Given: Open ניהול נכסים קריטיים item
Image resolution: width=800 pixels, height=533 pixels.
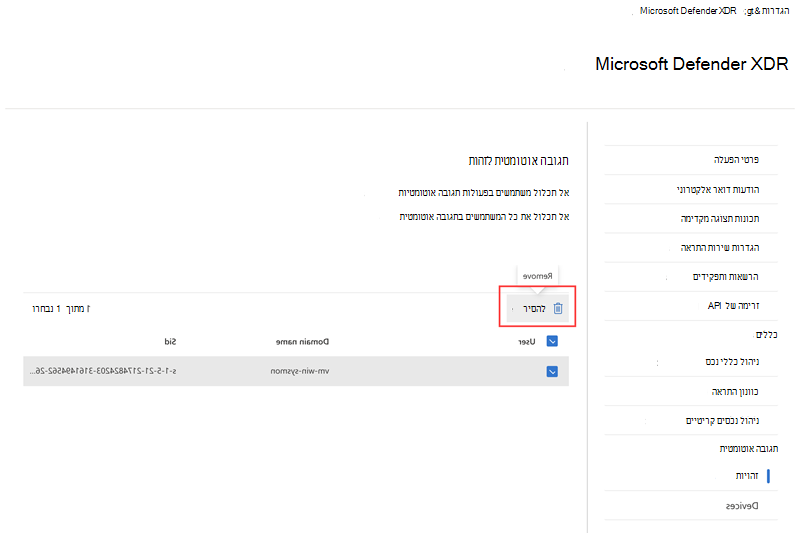Looking at the screenshot, I should 722,421.
